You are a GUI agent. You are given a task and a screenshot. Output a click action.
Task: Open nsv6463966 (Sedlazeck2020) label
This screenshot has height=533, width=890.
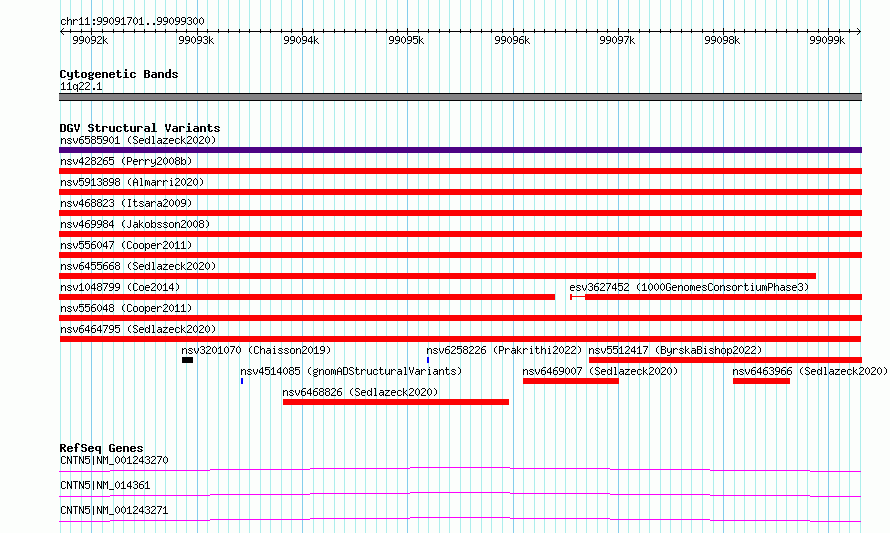coord(809,371)
